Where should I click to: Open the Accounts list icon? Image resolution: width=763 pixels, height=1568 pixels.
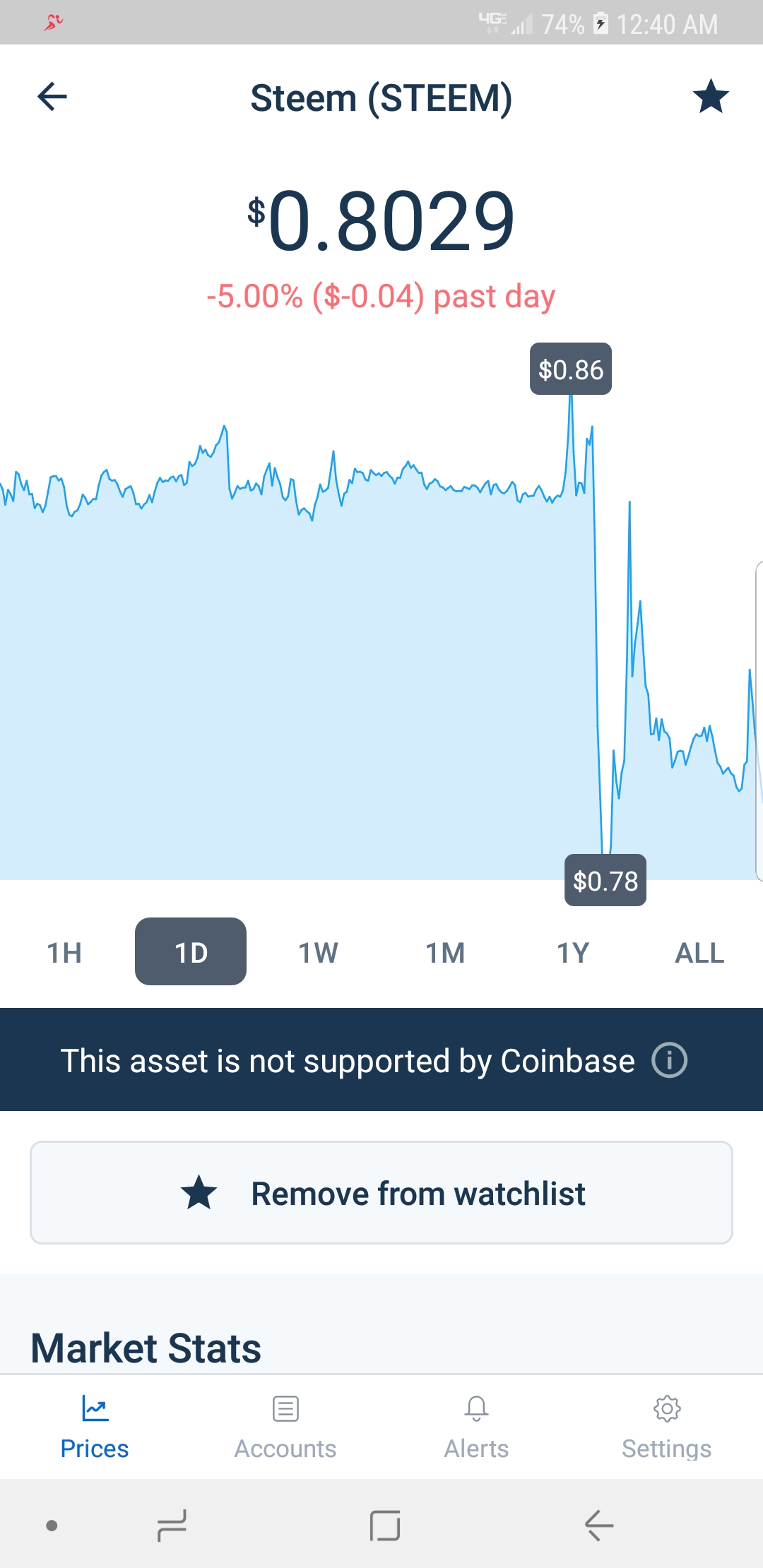click(x=285, y=1408)
